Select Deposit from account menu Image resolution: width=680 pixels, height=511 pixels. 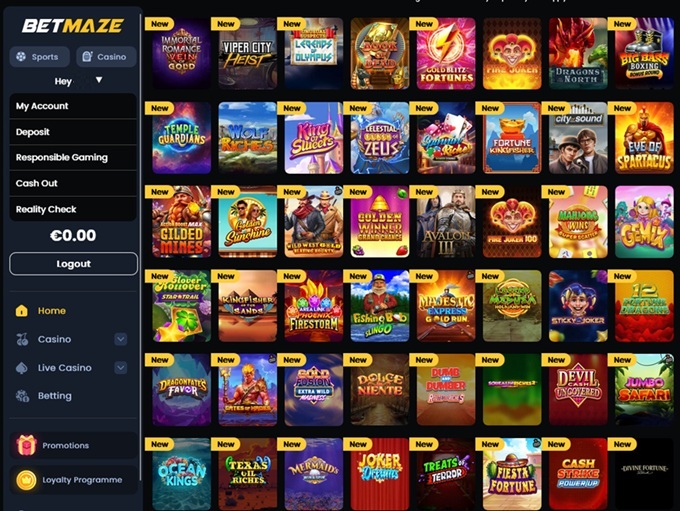tap(73, 132)
